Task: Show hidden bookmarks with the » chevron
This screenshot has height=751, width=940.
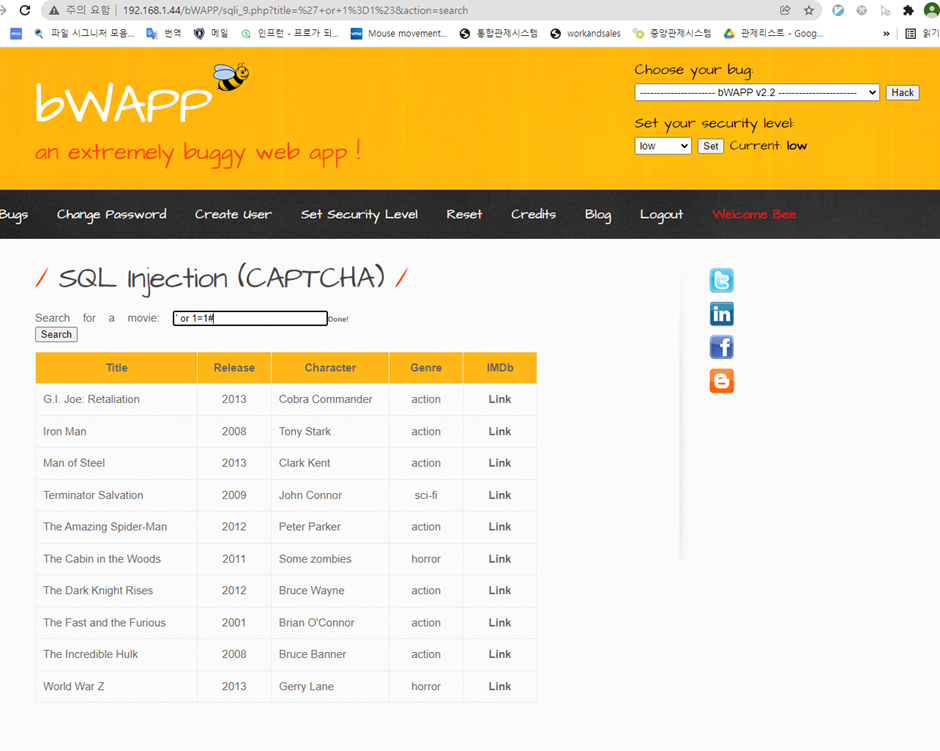Action: [x=886, y=34]
